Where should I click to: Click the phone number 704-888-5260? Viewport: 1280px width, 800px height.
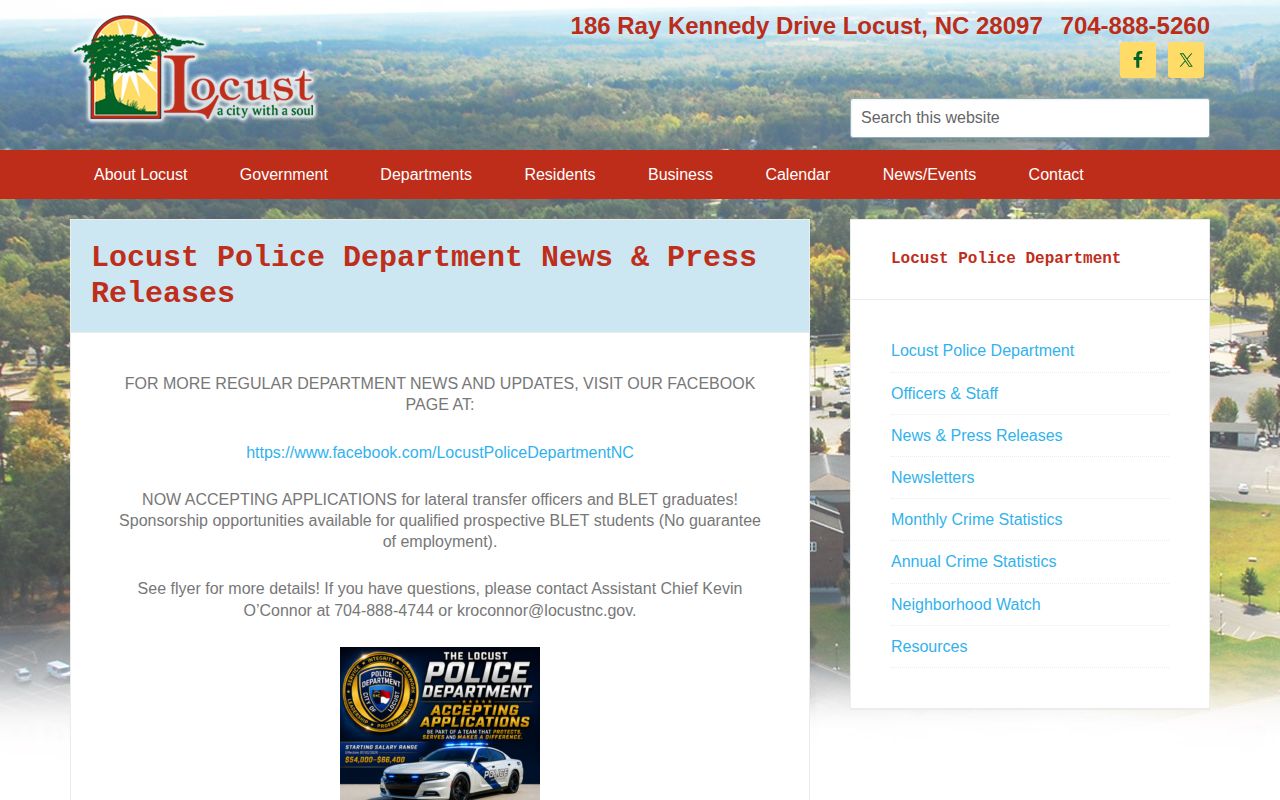tap(1135, 26)
